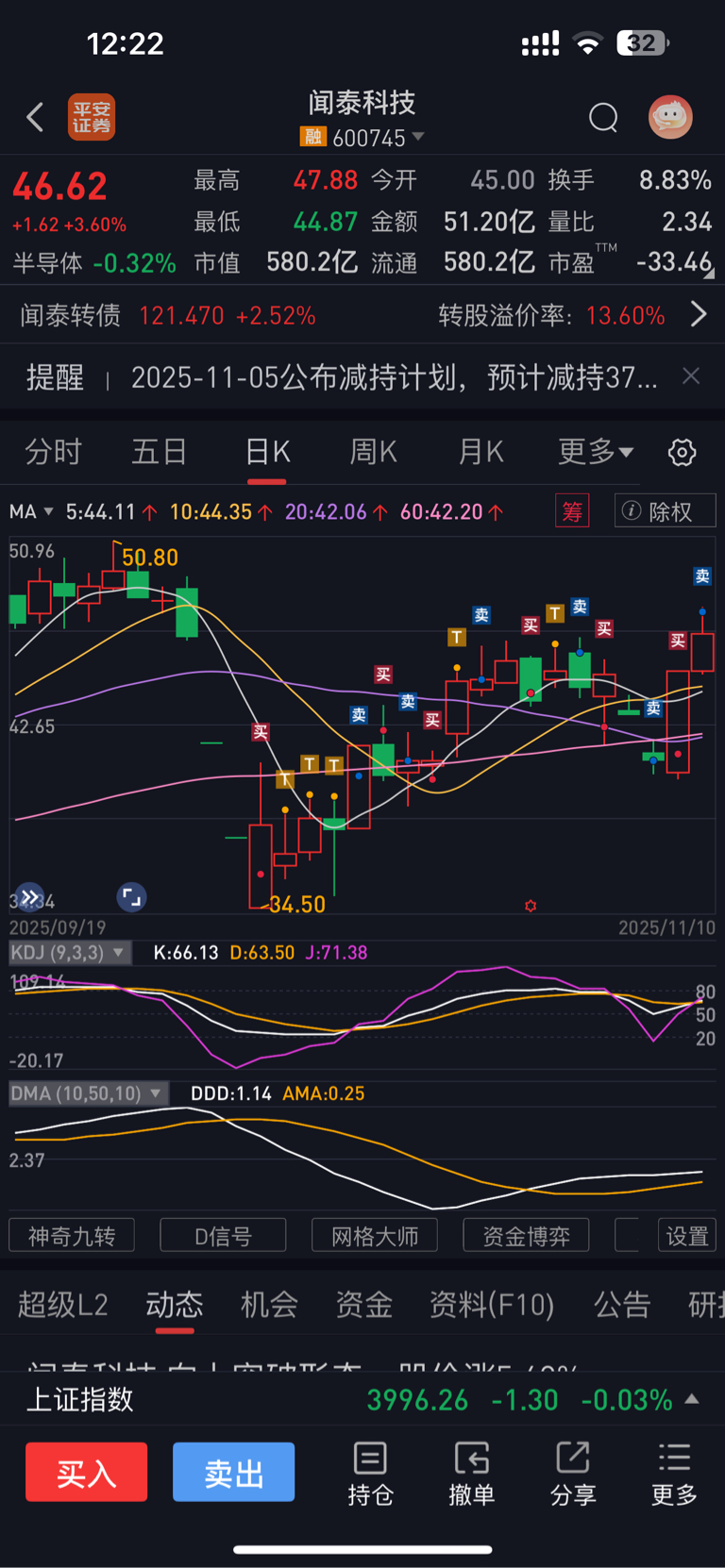Screen dimensions: 725x1568
Task: Expand the MA indicator dropdown
Action: tap(31, 511)
